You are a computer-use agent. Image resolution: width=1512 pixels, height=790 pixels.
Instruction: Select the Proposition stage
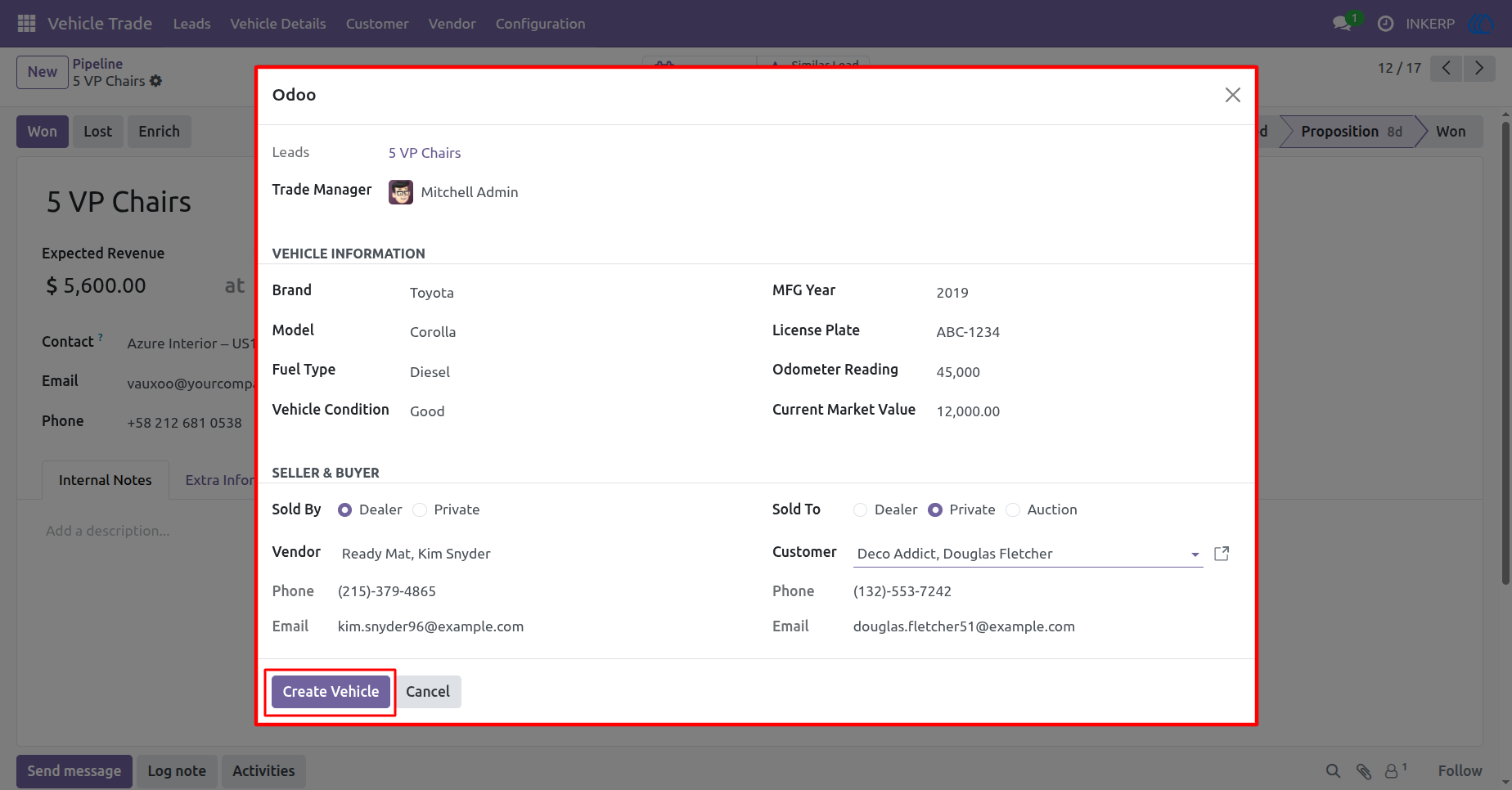[1351, 132]
